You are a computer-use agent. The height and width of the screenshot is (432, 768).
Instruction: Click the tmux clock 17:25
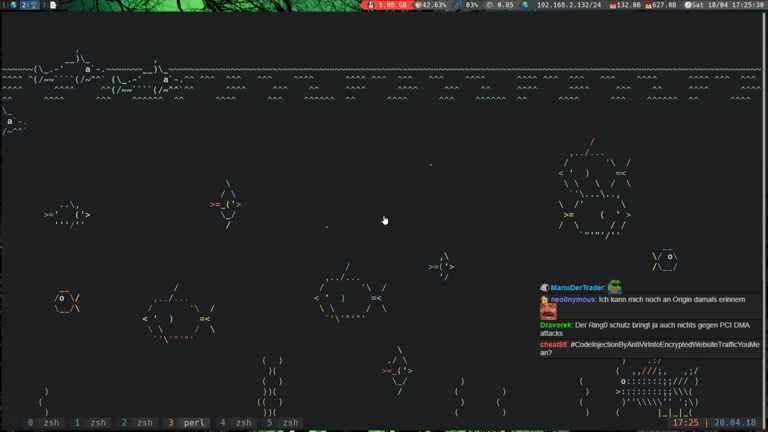pos(685,423)
